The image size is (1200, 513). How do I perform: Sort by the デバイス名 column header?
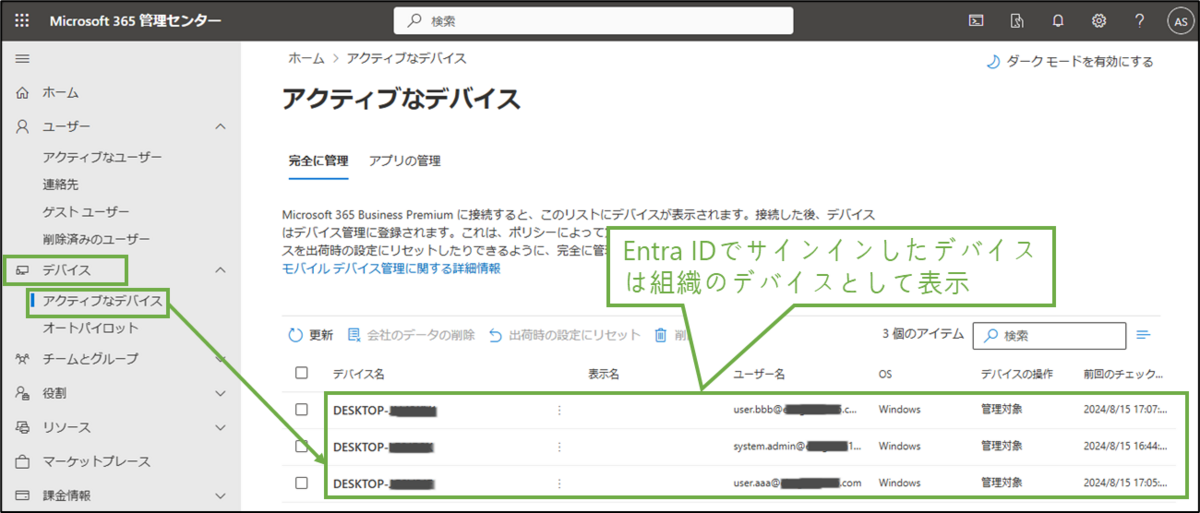point(358,373)
